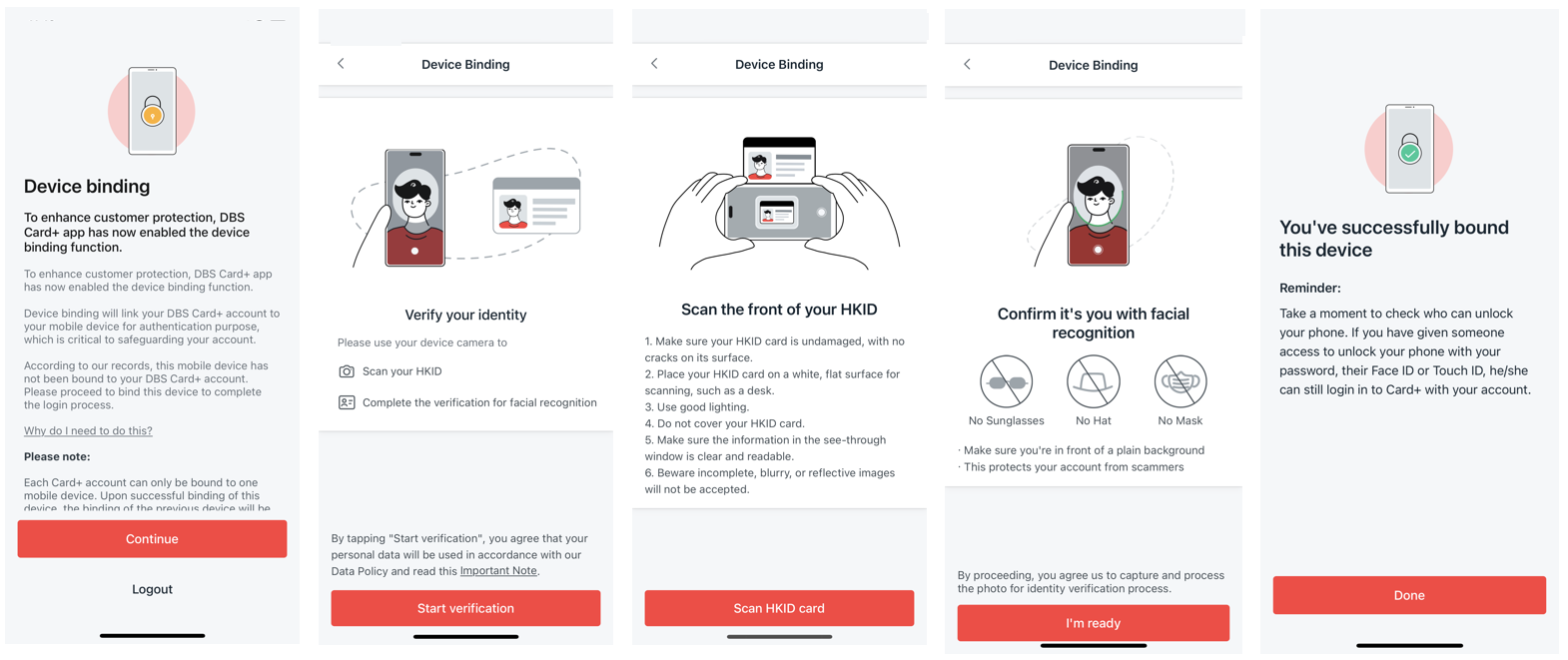
Task: Tap the No Hat icon
Action: pyautogui.click(x=1093, y=382)
